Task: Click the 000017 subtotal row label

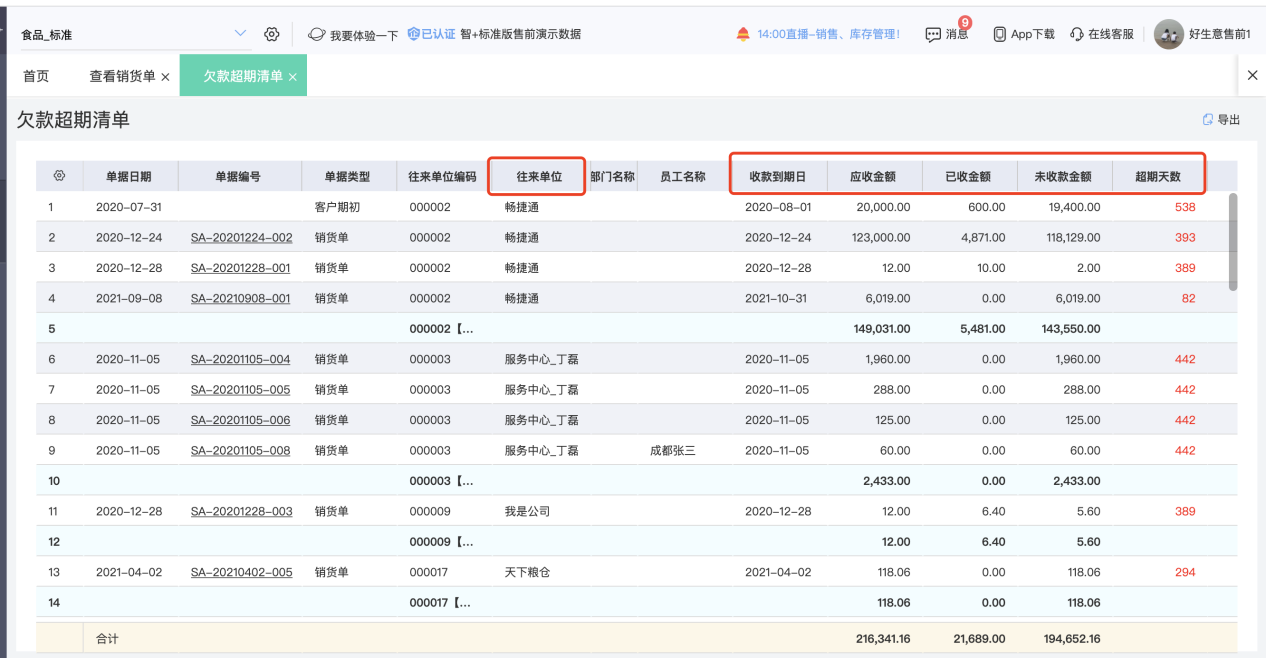Action: point(440,602)
